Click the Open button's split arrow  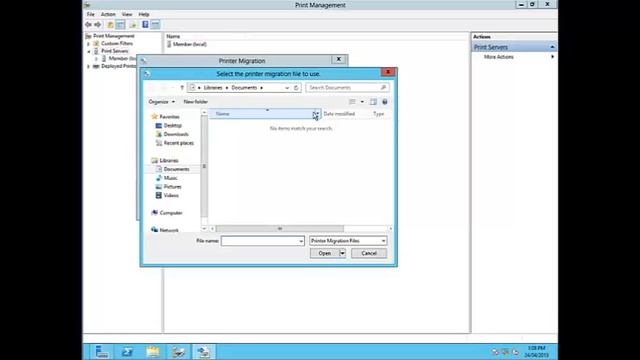[x=342, y=253]
